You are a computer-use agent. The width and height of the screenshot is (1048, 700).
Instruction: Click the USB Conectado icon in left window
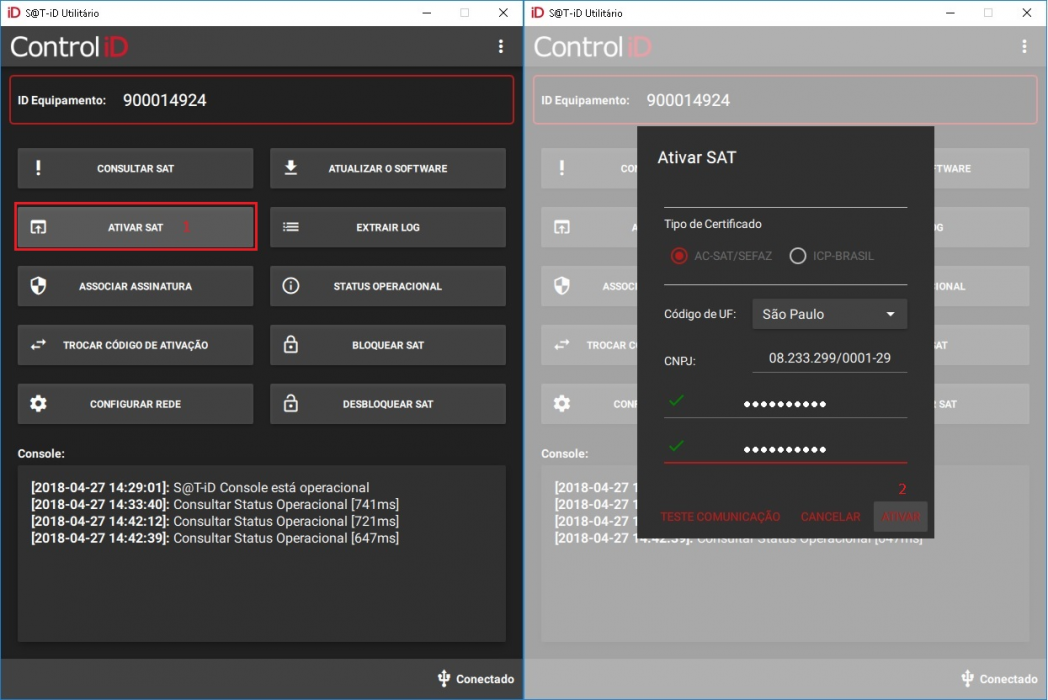click(444, 679)
